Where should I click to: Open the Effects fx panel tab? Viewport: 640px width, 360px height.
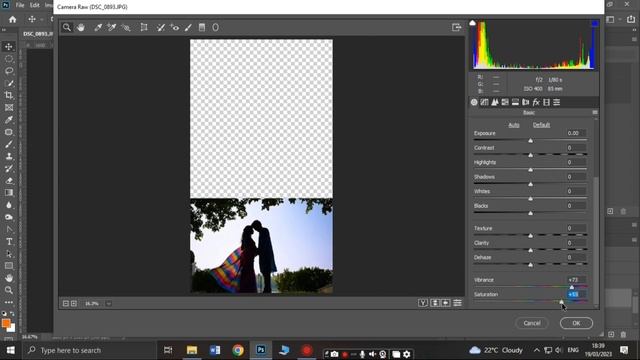coord(536,102)
